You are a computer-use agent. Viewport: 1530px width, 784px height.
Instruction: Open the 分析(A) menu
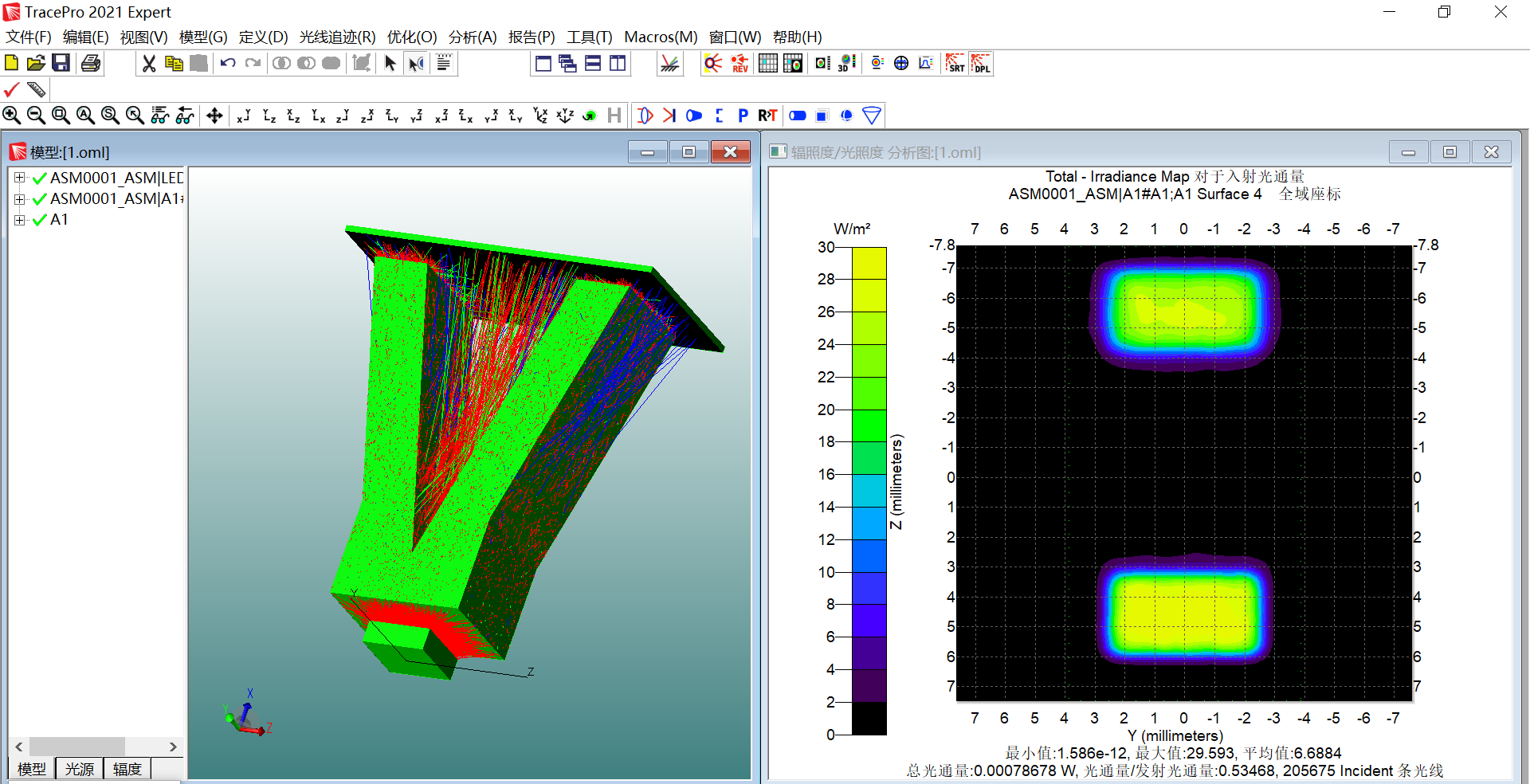click(x=473, y=37)
